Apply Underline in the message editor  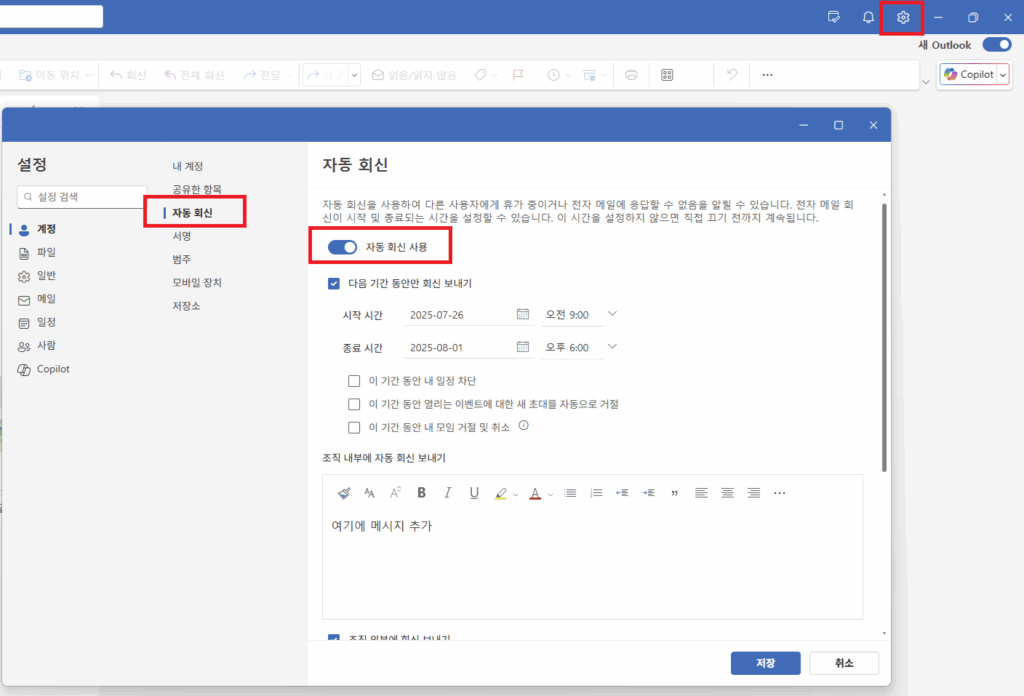473,492
